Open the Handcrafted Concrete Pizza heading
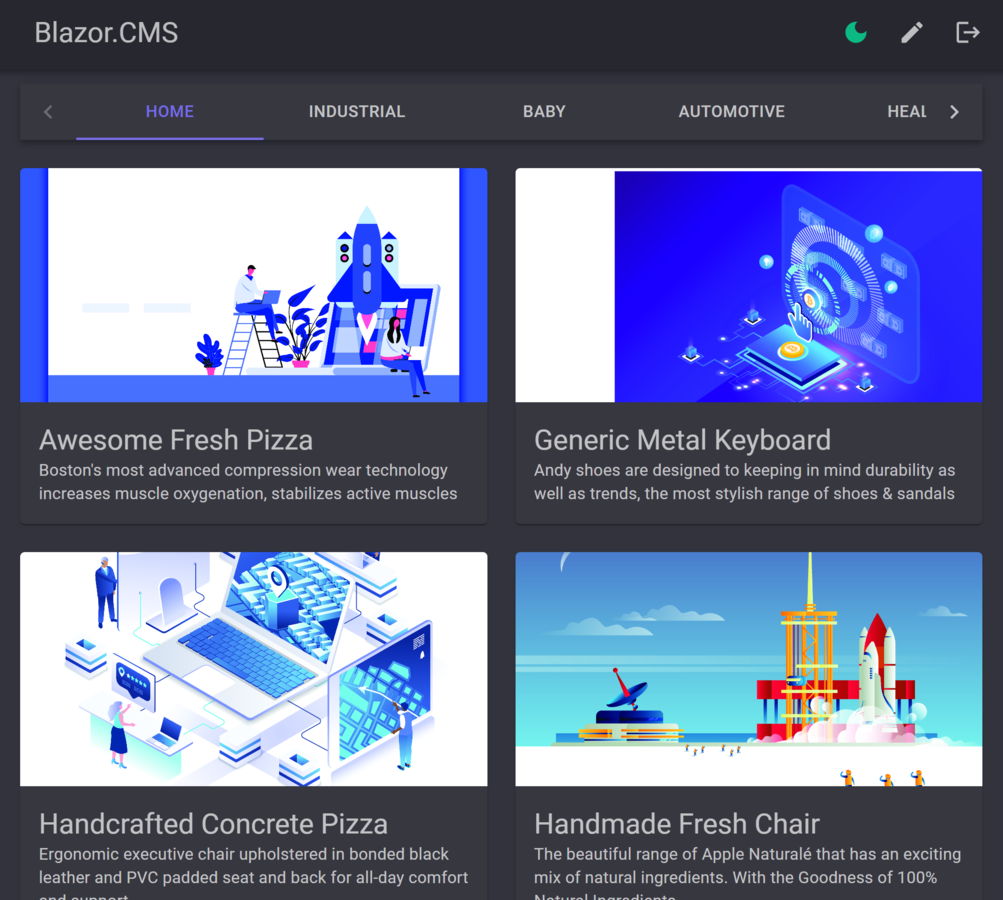1003x900 pixels. 213,824
